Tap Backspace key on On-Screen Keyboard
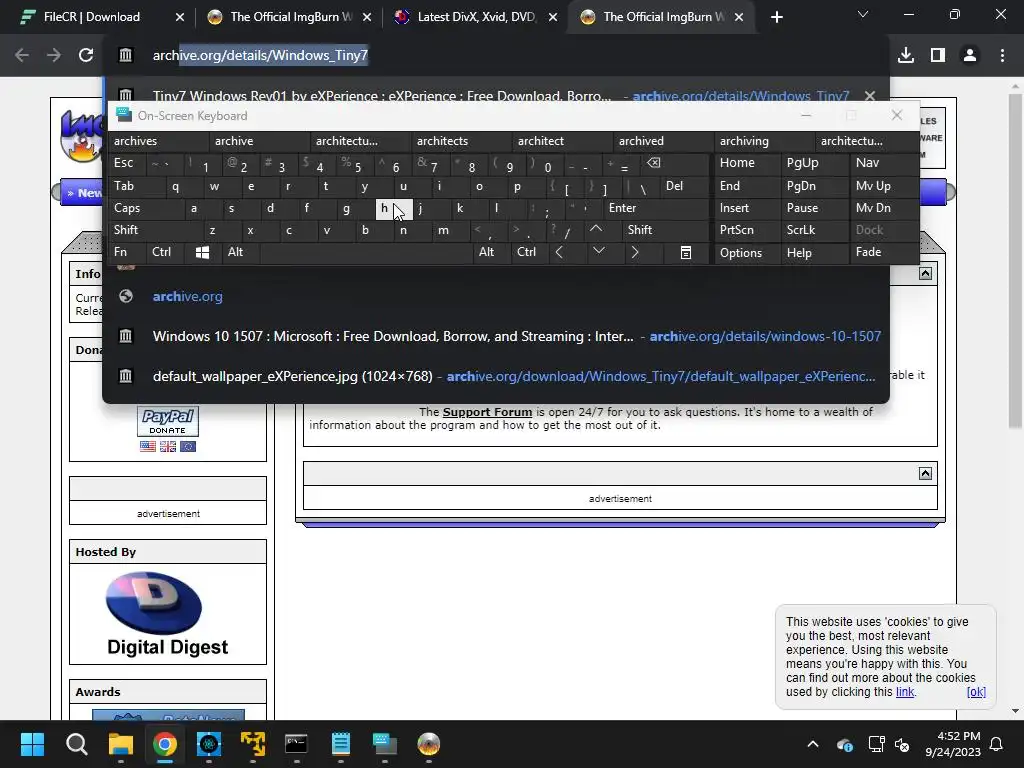 pos(676,163)
